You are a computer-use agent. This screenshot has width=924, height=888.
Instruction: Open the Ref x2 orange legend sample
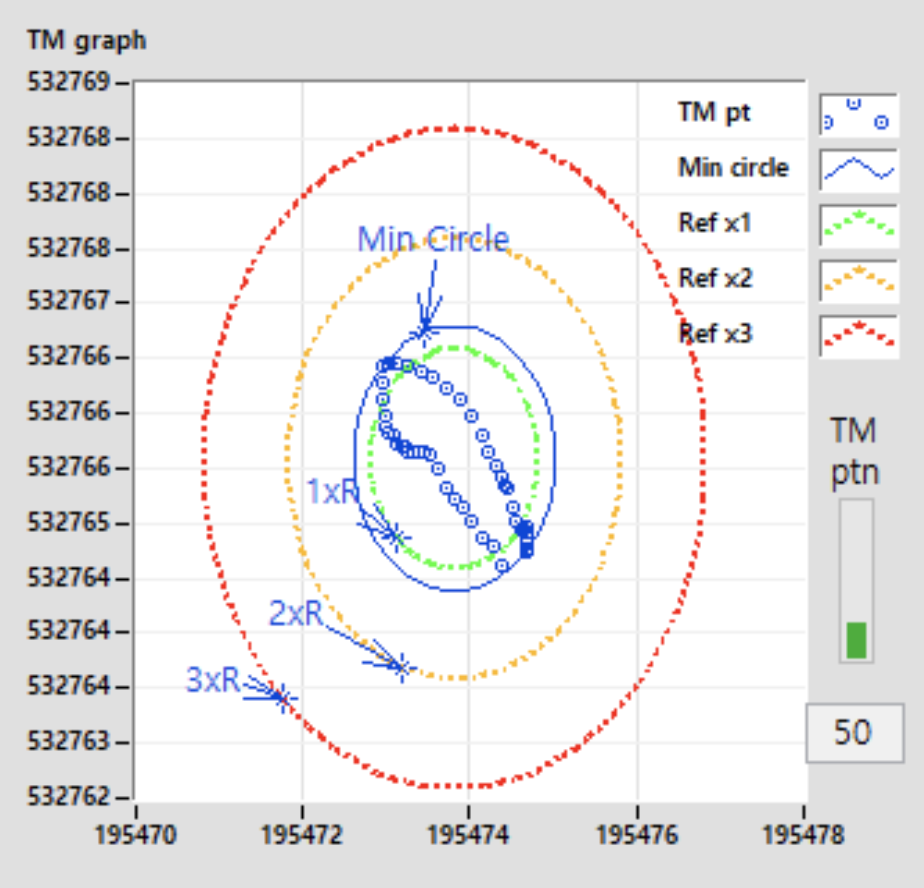click(x=859, y=280)
